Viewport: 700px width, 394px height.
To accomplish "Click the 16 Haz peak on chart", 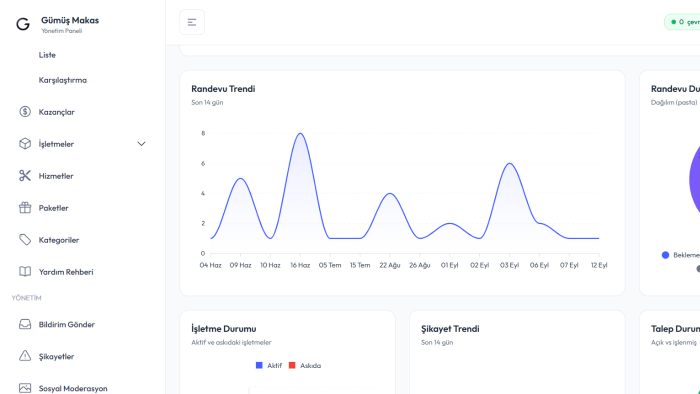I will pyautogui.click(x=300, y=133).
